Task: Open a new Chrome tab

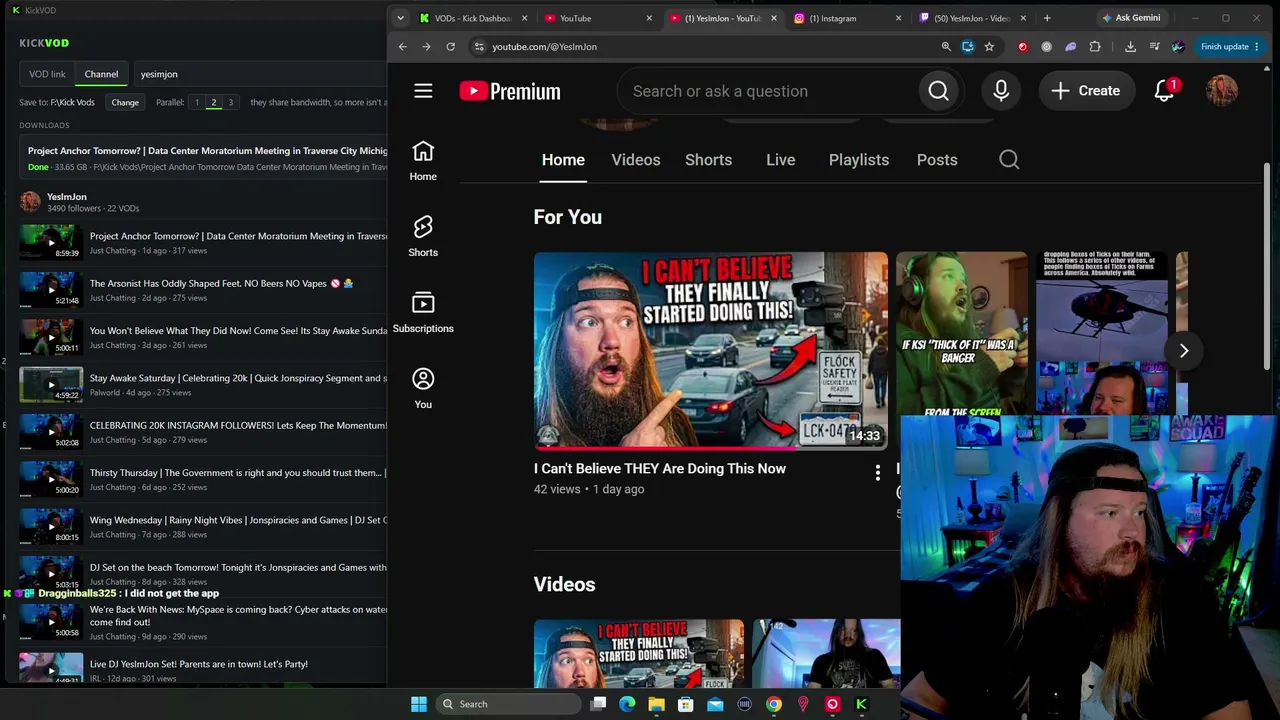Action: (x=1047, y=18)
